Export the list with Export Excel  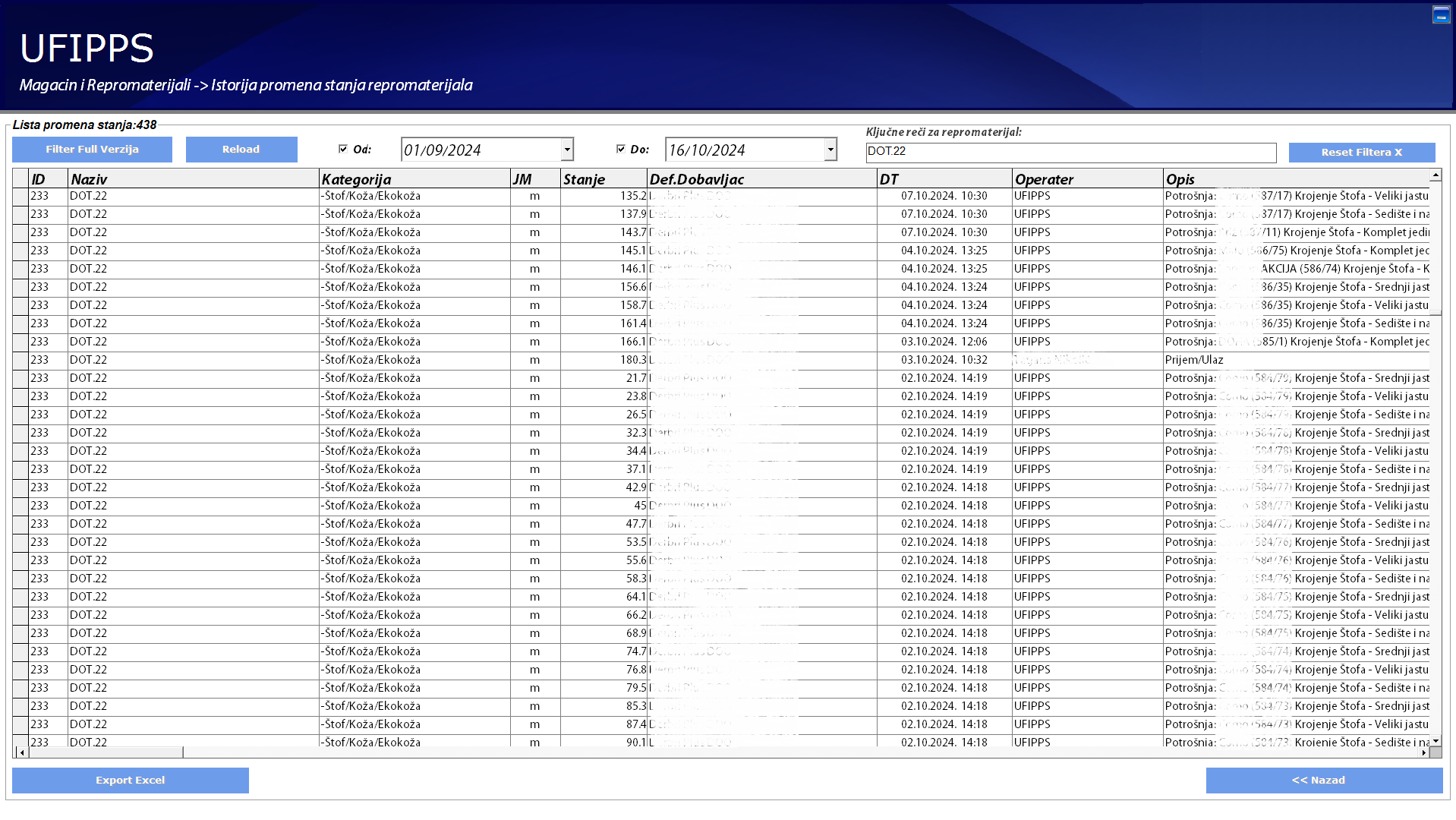tap(131, 781)
